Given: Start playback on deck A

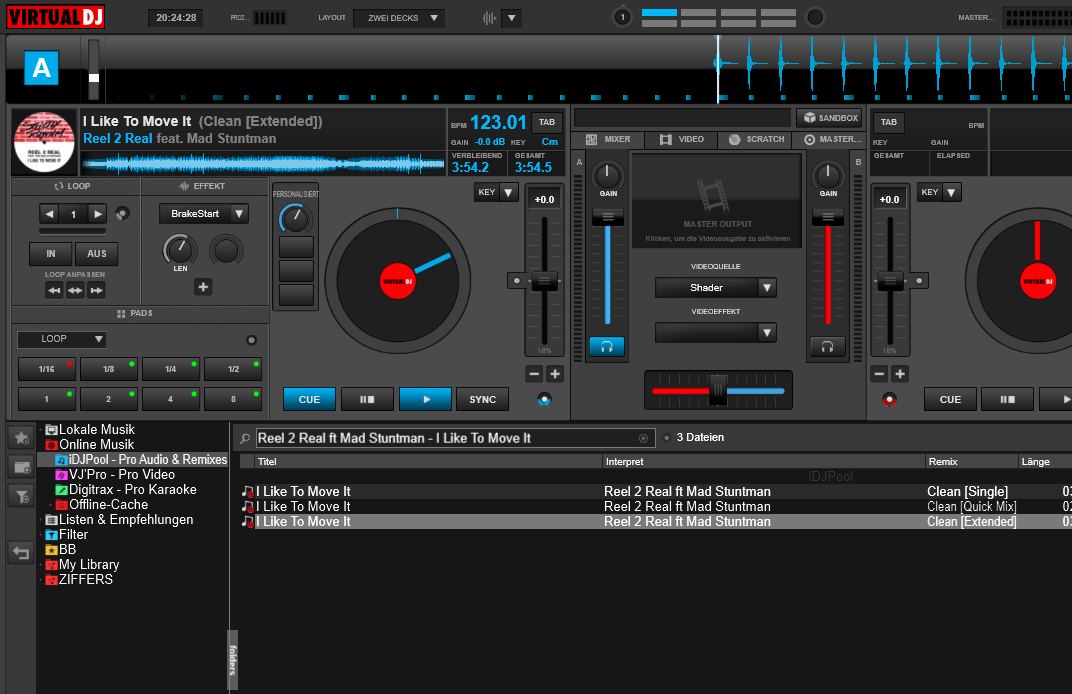Looking at the screenshot, I should pos(425,399).
